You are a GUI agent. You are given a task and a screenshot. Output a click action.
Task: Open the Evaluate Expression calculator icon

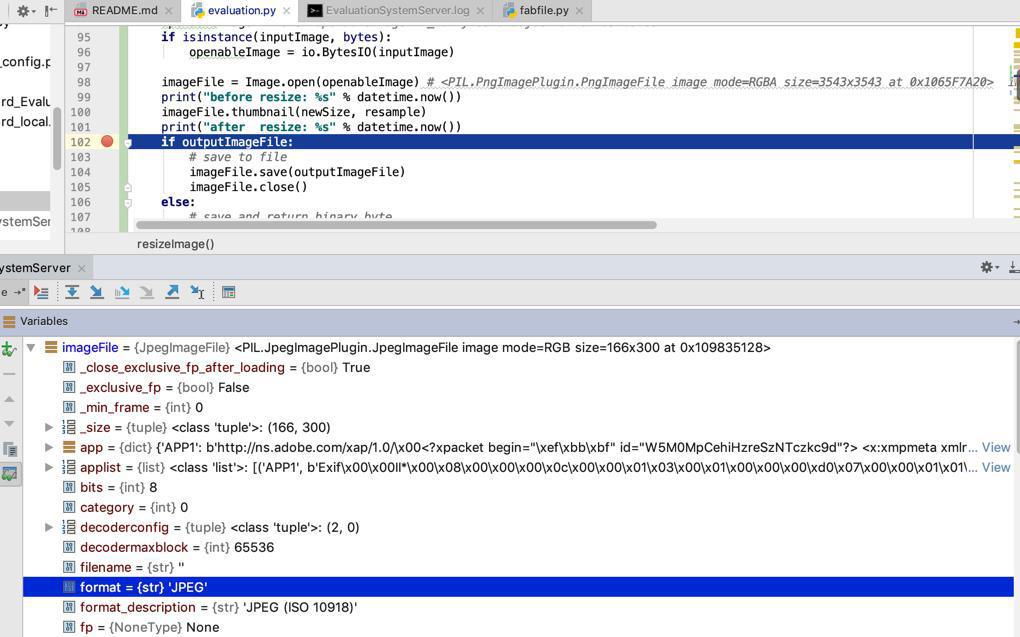click(228, 292)
